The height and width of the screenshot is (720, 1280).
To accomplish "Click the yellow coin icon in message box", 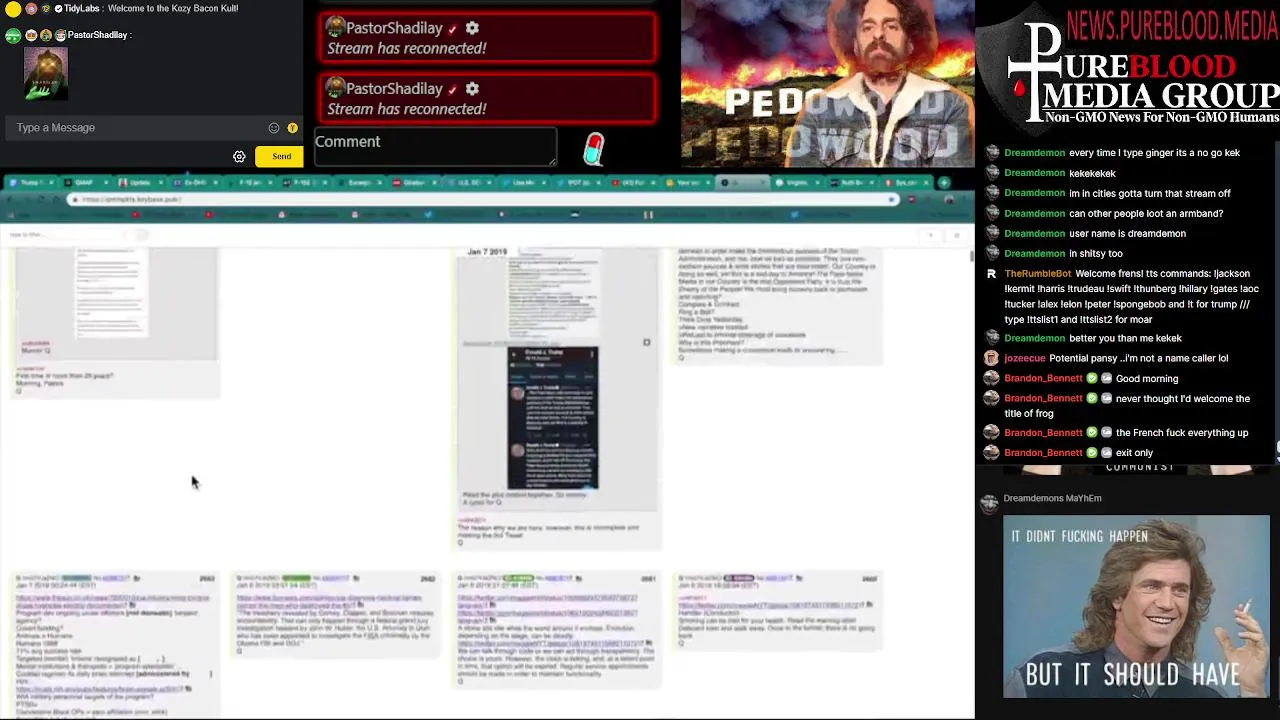I will point(292,128).
